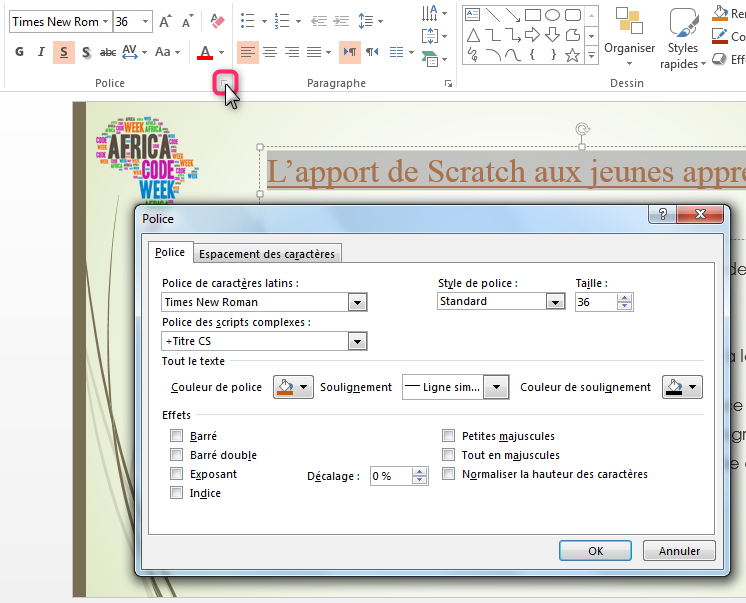Tick the Indice checkbox

[x=177, y=493]
